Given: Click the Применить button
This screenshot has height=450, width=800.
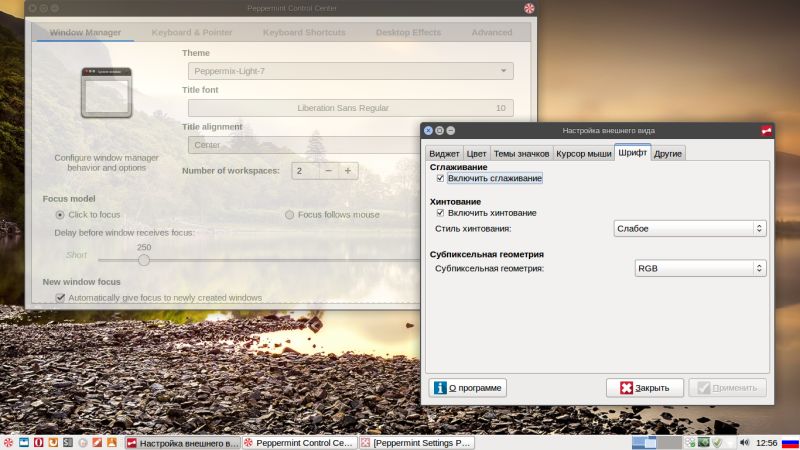Looking at the screenshot, I should [728, 388].
